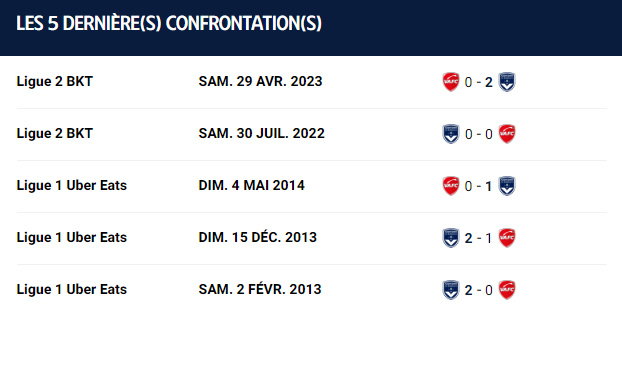Click Bordeaux crest in 2 Févr. 2013 row

coord(451,290)
